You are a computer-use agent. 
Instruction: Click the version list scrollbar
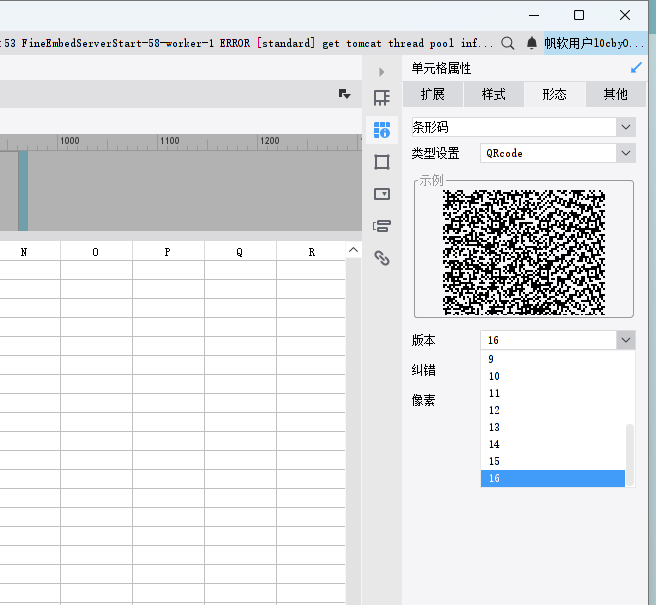point(630,455)
